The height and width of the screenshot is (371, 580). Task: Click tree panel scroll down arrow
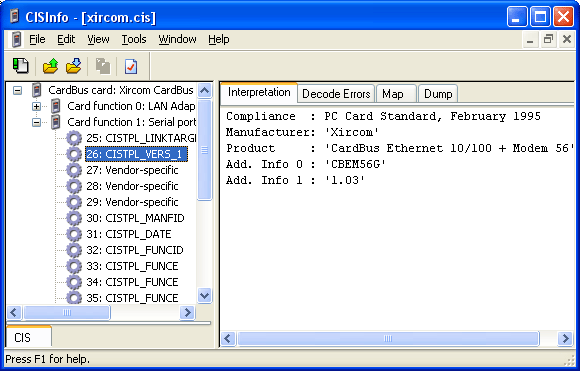[205, 295]
